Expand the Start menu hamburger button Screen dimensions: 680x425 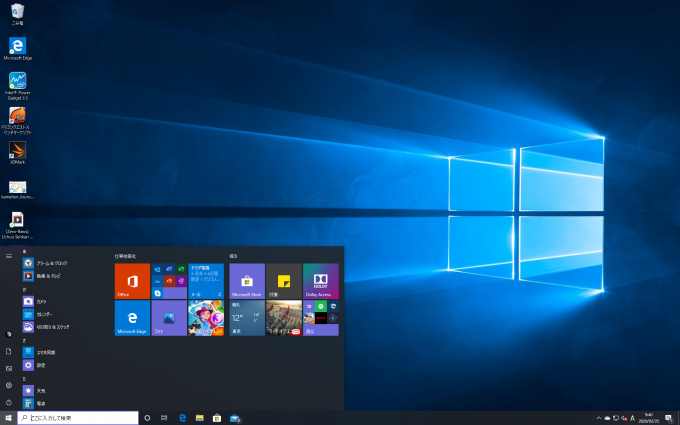point(9,256)
